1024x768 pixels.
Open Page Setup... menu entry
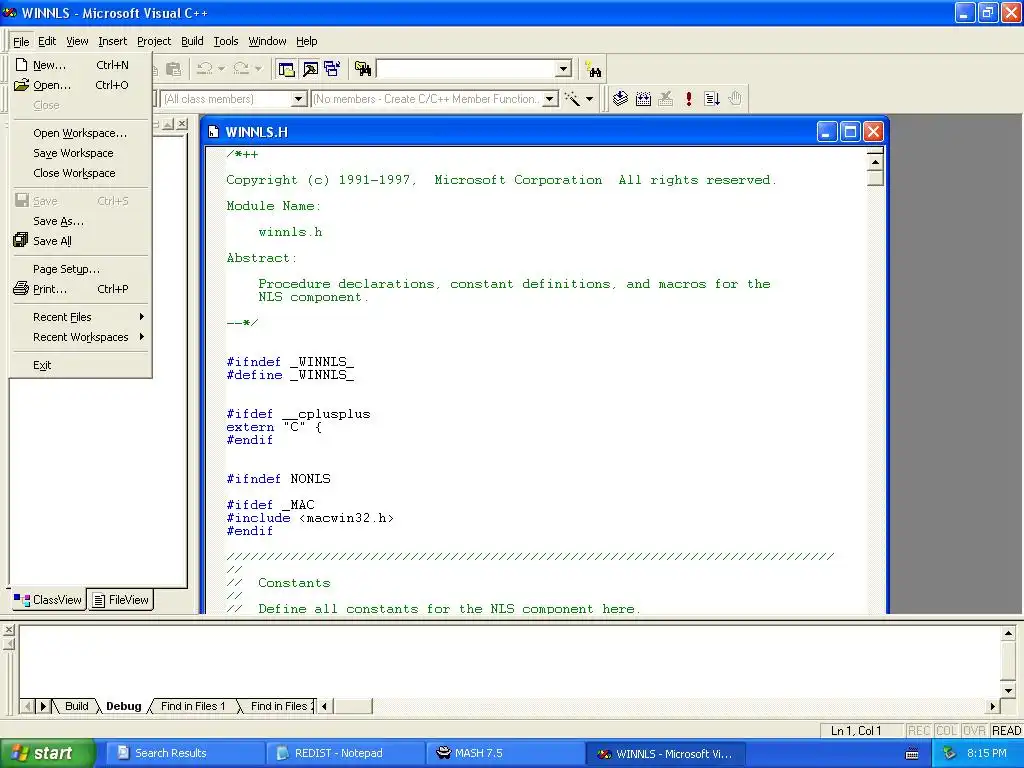81,269
